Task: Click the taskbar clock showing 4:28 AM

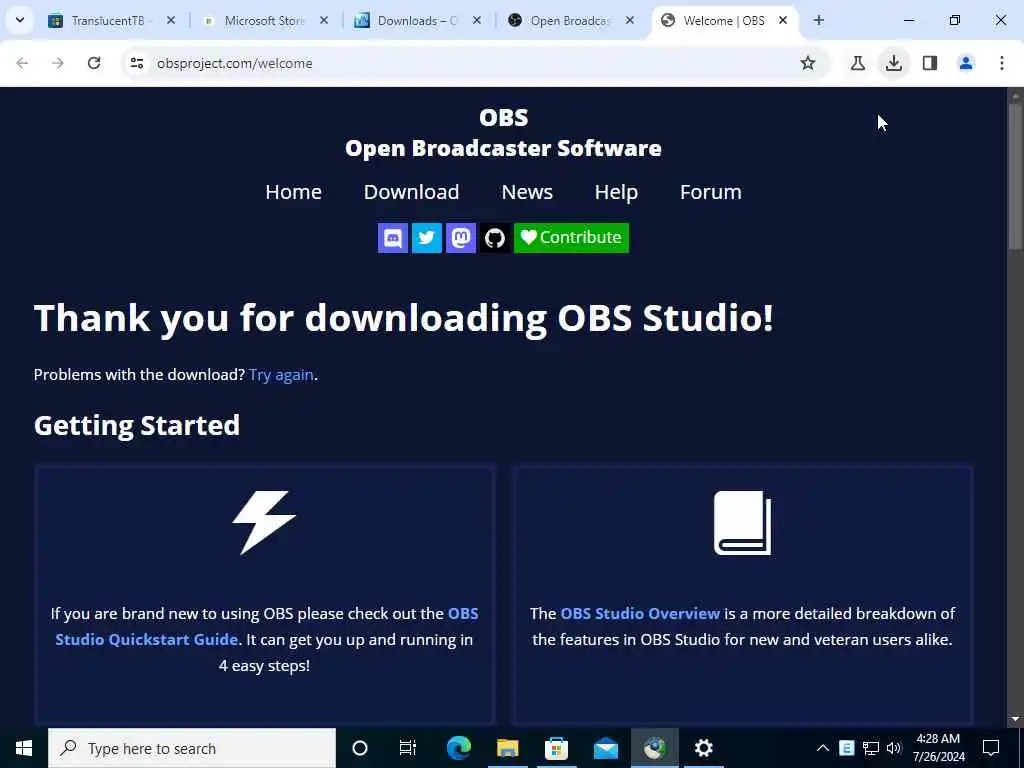Action: [938, 748]
